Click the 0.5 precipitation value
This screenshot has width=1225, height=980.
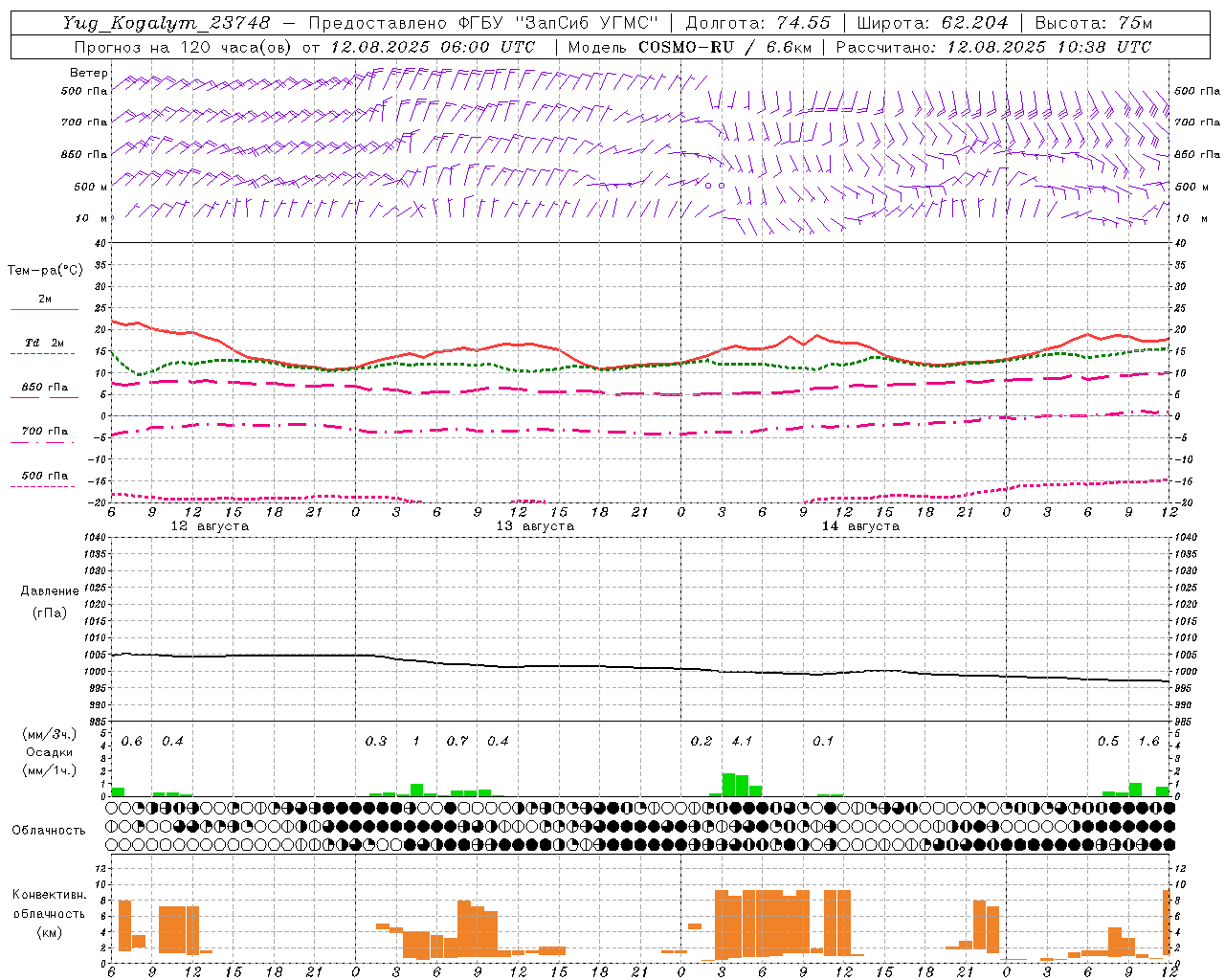coord(1108,741)
